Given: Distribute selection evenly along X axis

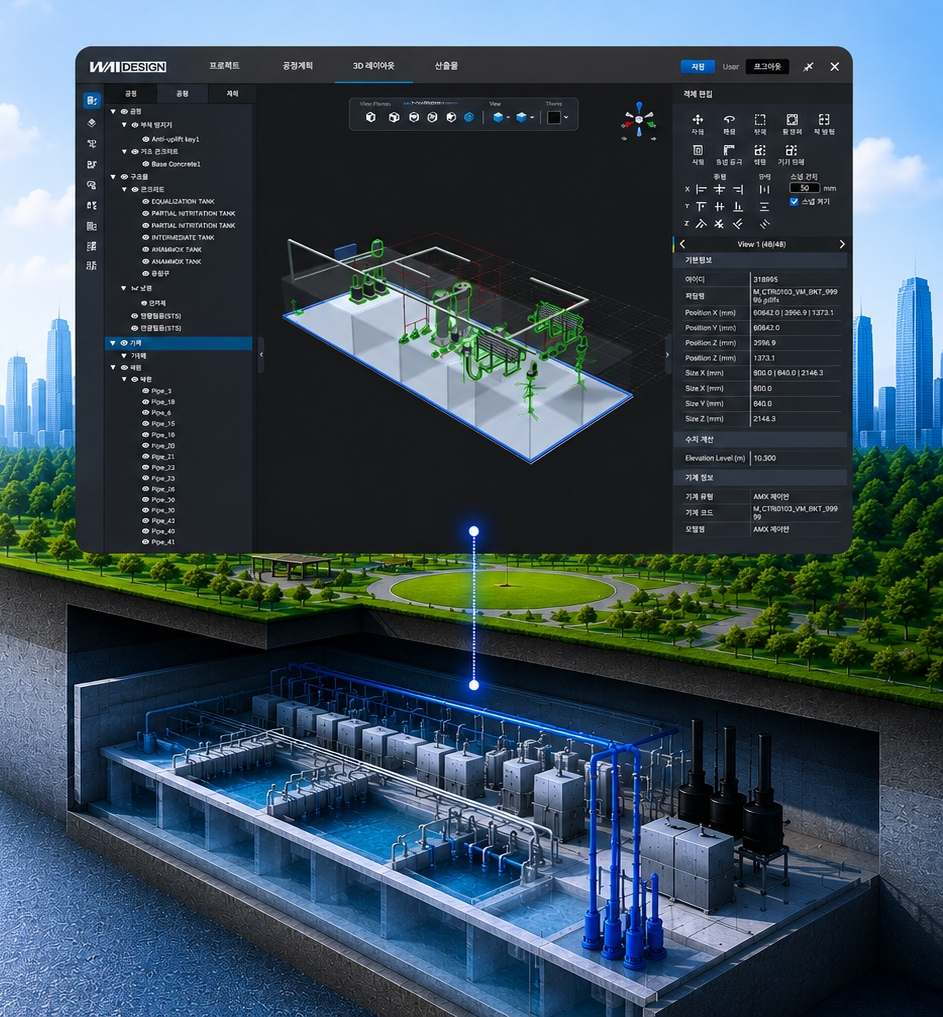Looking at the screenshot, I should pyautogui.click(x=765, y=189).
